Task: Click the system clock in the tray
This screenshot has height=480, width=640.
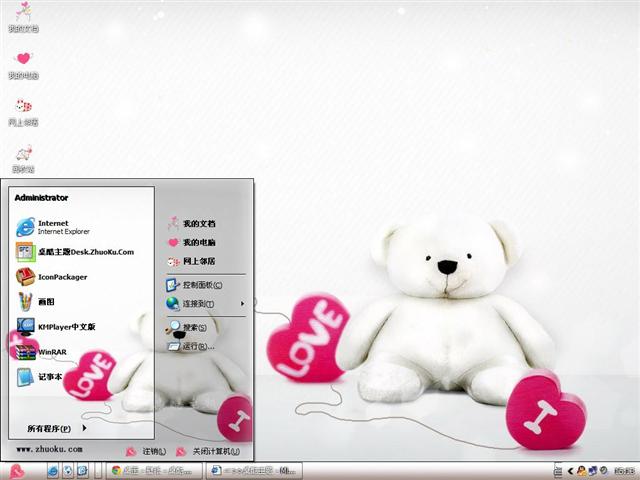Action: pyautogui.click(x=624, y=471)
